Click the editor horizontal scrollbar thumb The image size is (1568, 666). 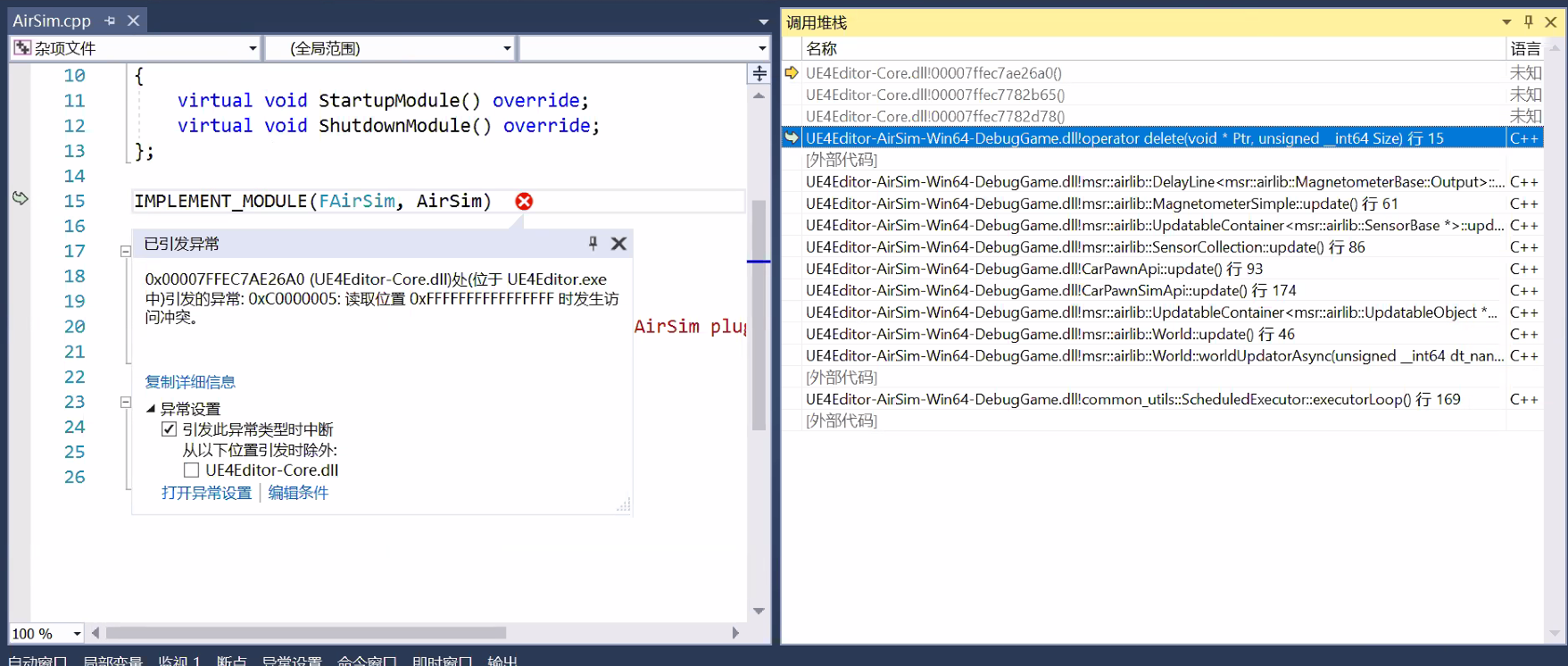(x=306, y=633)
